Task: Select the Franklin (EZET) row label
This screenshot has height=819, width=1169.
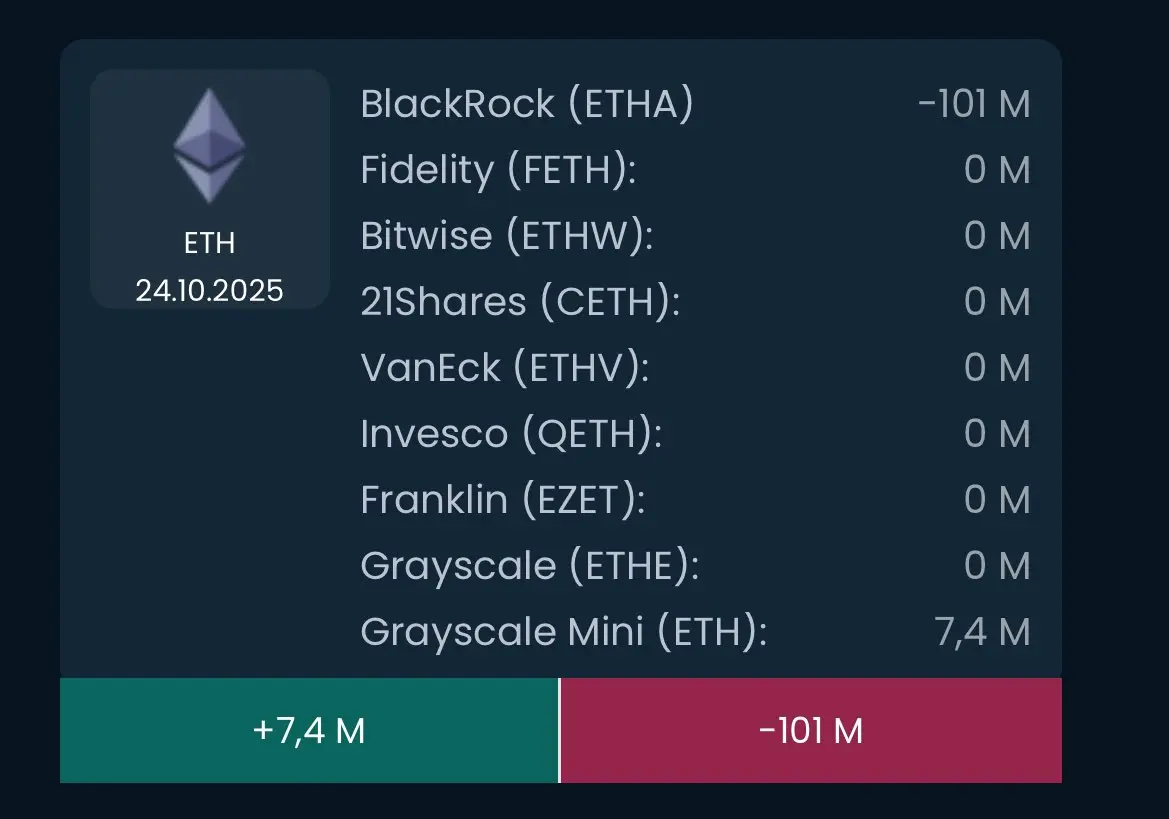Action: coord(502,500)
